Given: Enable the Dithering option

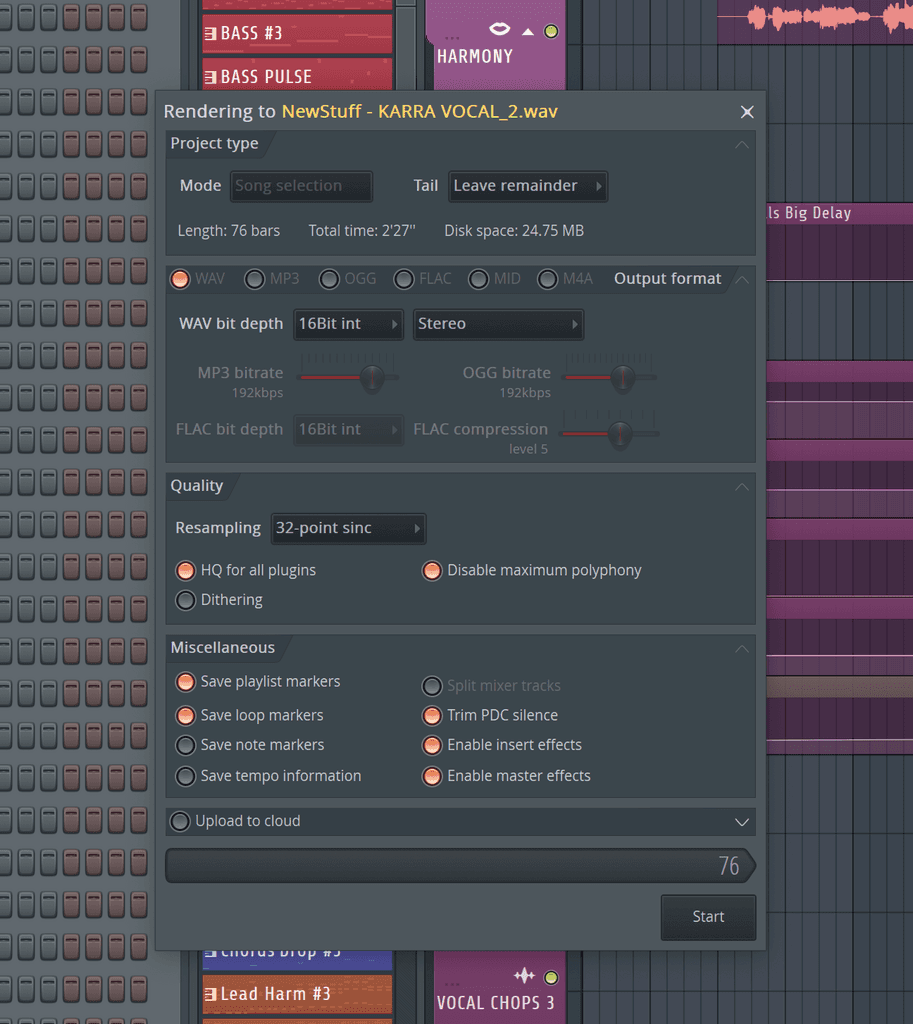Looking at the screenshot, I should point(185,600).
